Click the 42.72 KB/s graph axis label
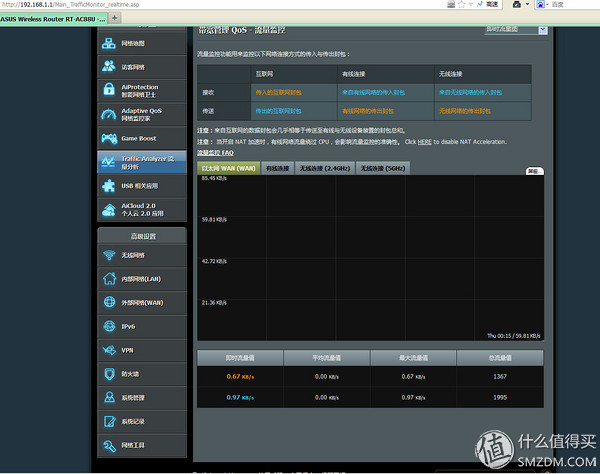The width and height of the screenshot is (600, 474). (x=214, y=261)
